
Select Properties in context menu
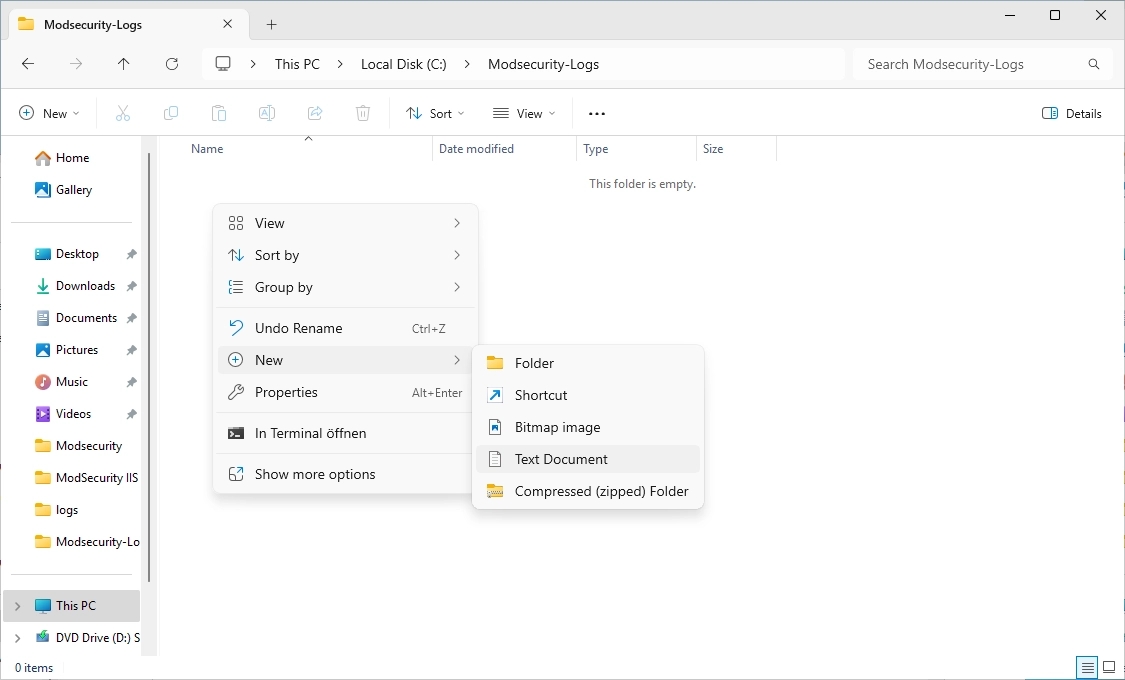point(286,392)
